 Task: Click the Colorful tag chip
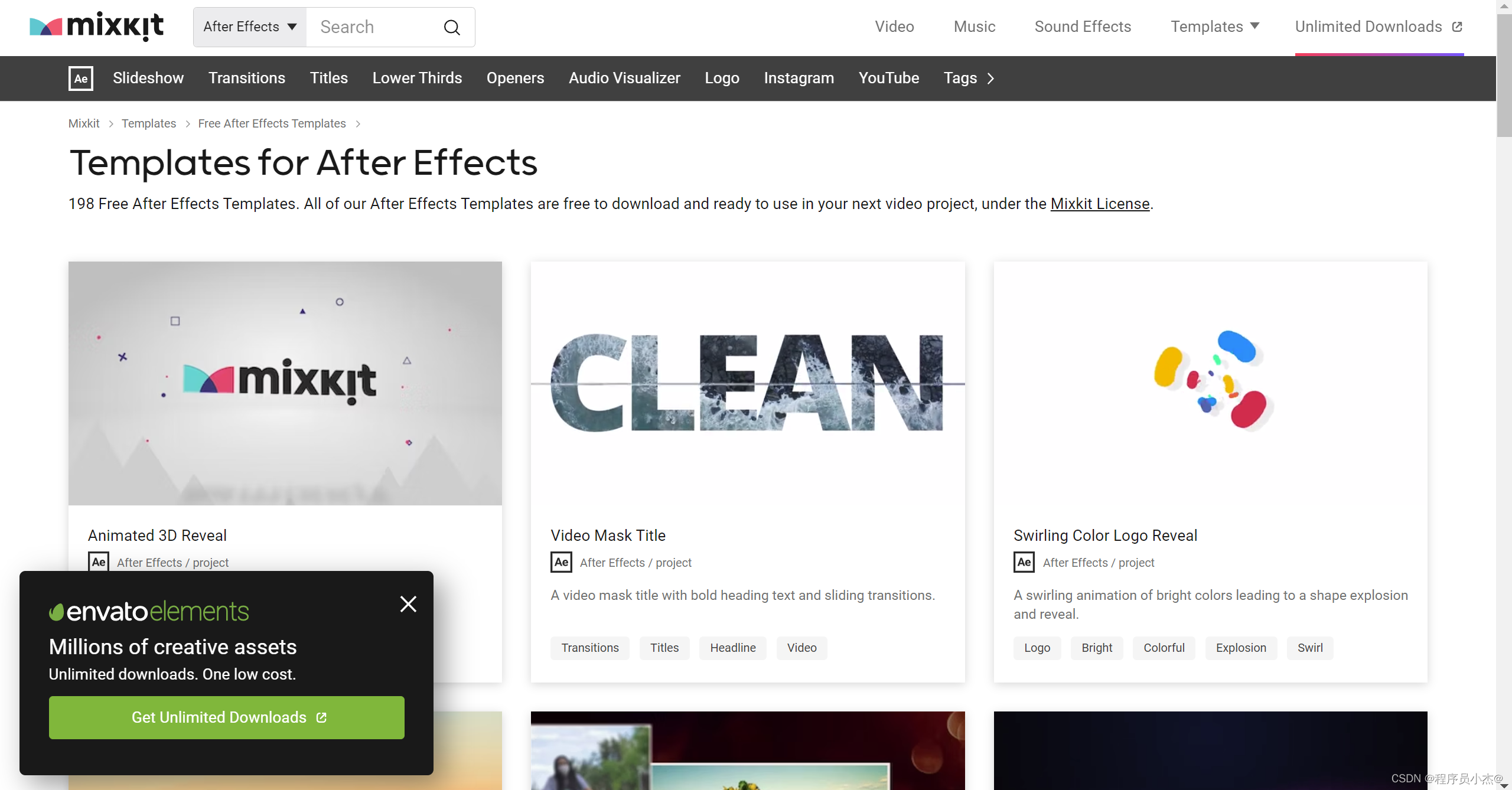pos(1164,648)
